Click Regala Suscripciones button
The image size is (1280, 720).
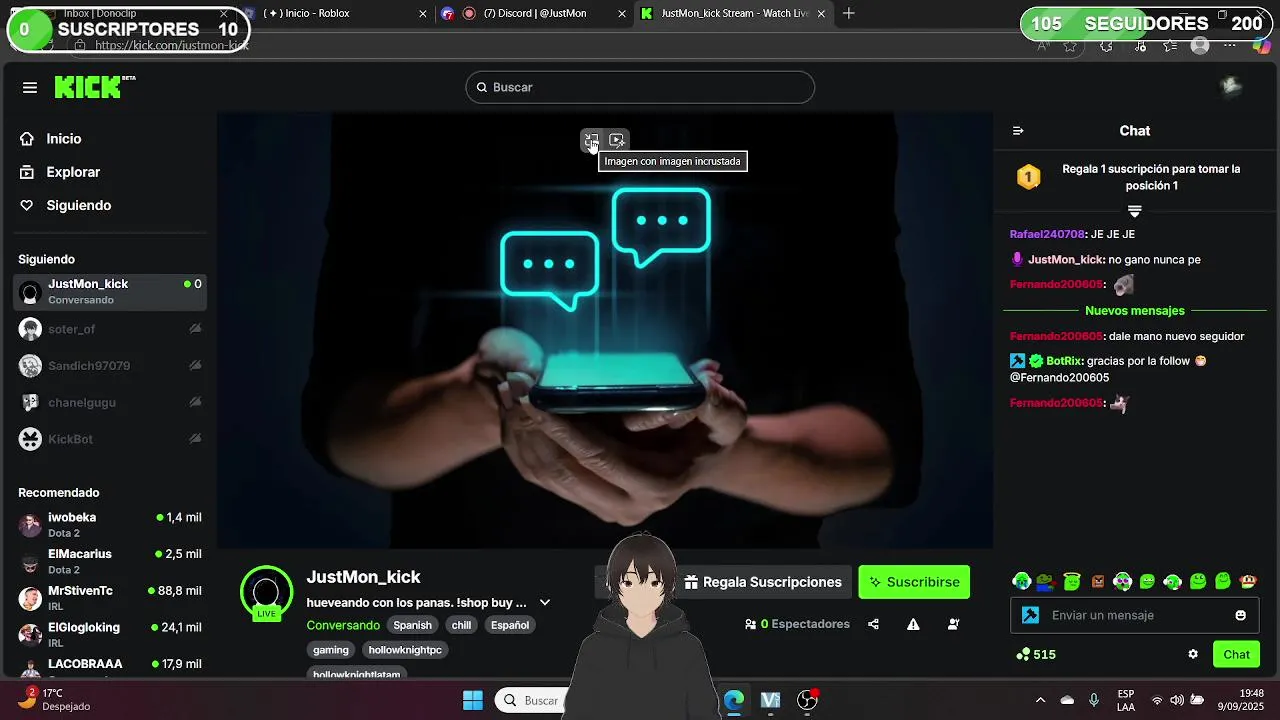point(763,582)
